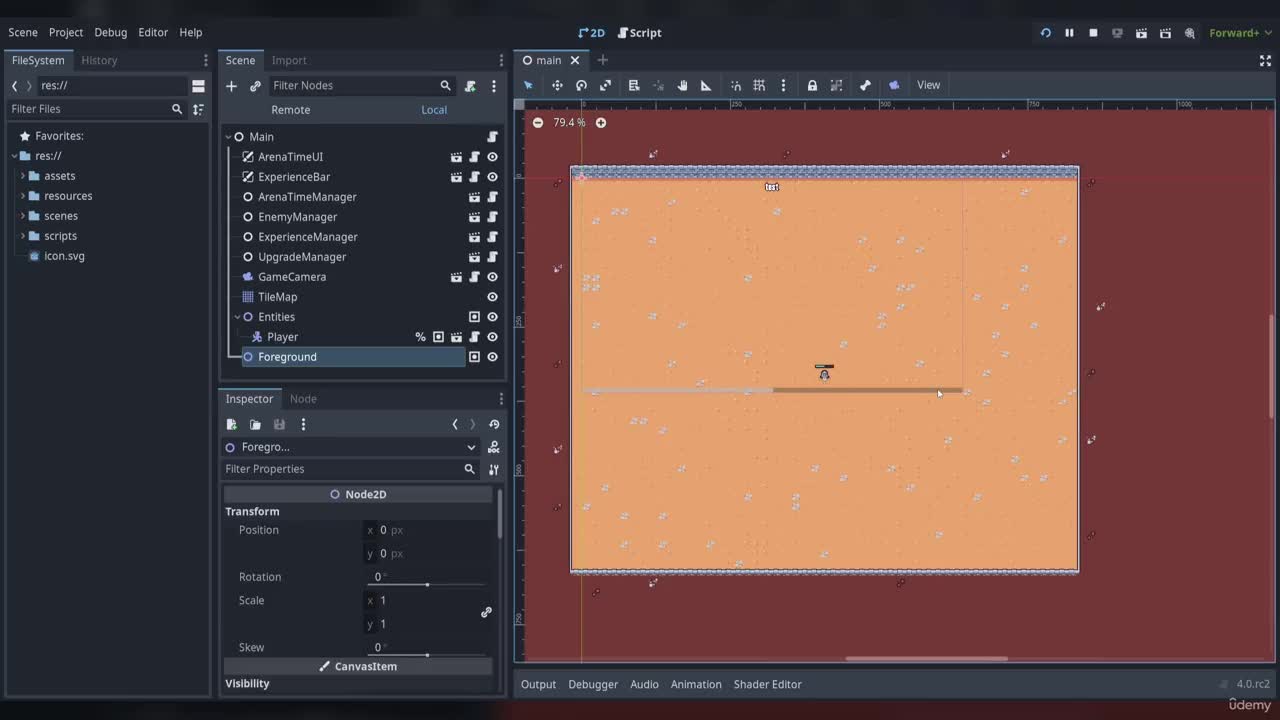Screen dimensions: 1280x720
Task: Activate the Move Mode tool
Action: pos(557,85)
